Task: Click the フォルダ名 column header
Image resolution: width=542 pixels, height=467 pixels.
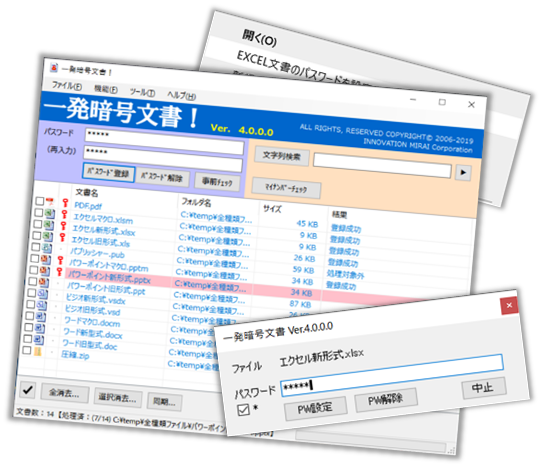Action: click(x=197, y=202)
